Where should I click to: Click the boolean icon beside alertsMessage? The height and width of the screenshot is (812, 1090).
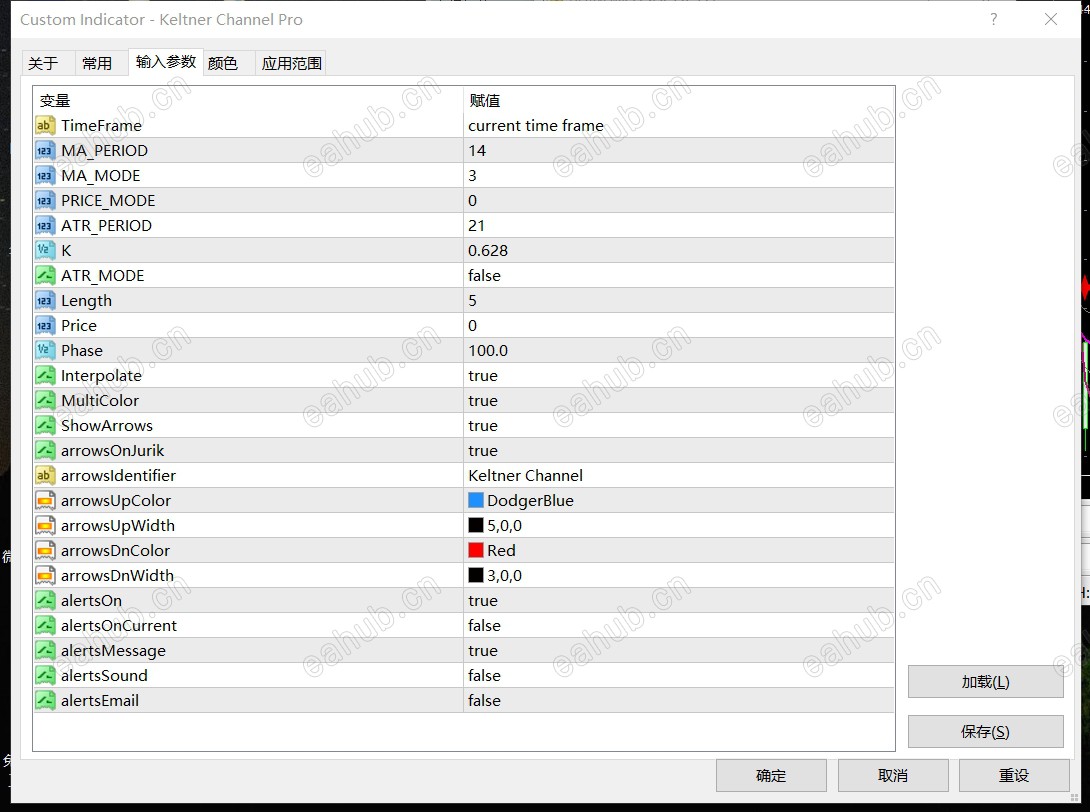point(44,651)
